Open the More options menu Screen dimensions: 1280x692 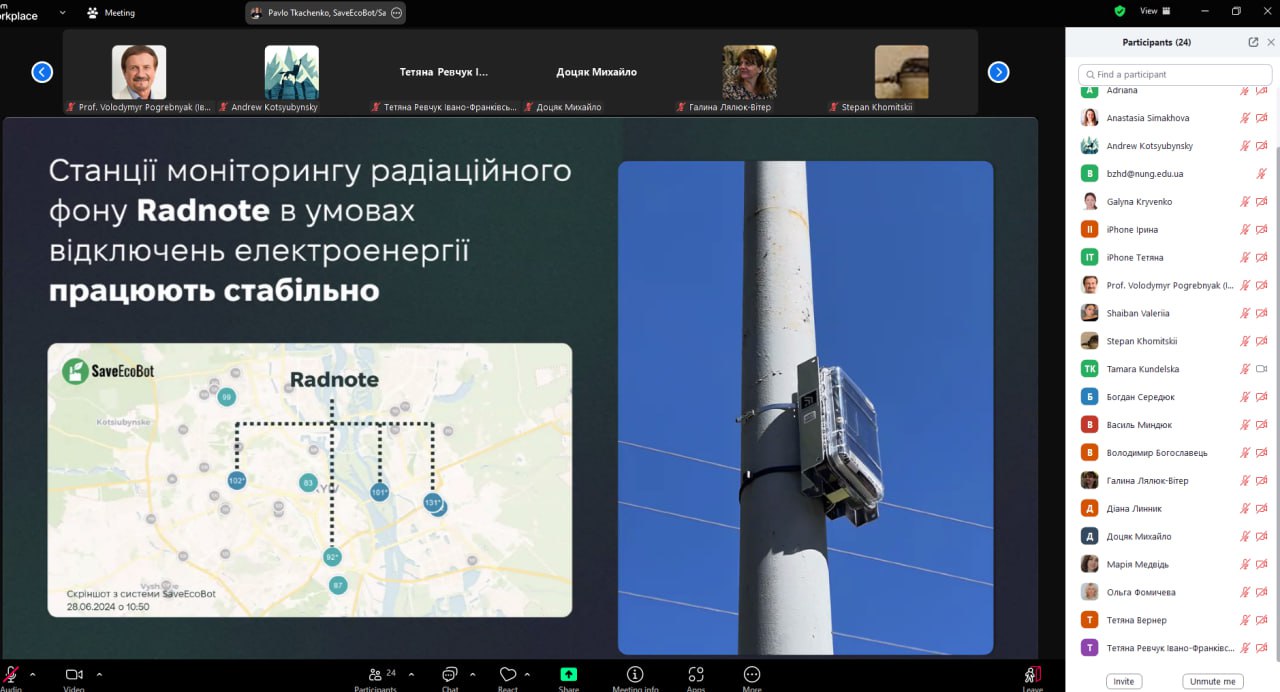752,675
